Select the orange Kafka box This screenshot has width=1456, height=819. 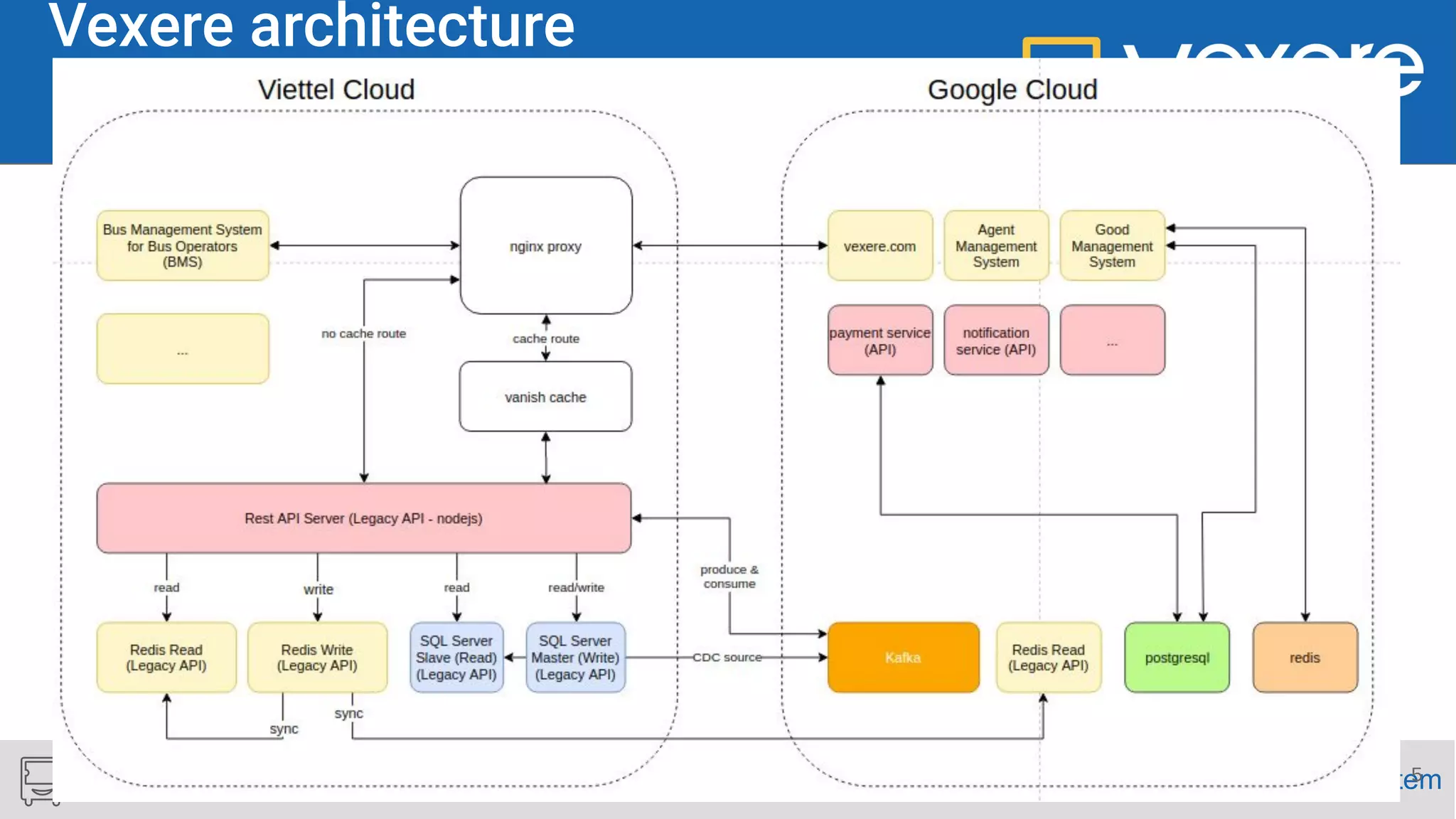click(904, 658)
